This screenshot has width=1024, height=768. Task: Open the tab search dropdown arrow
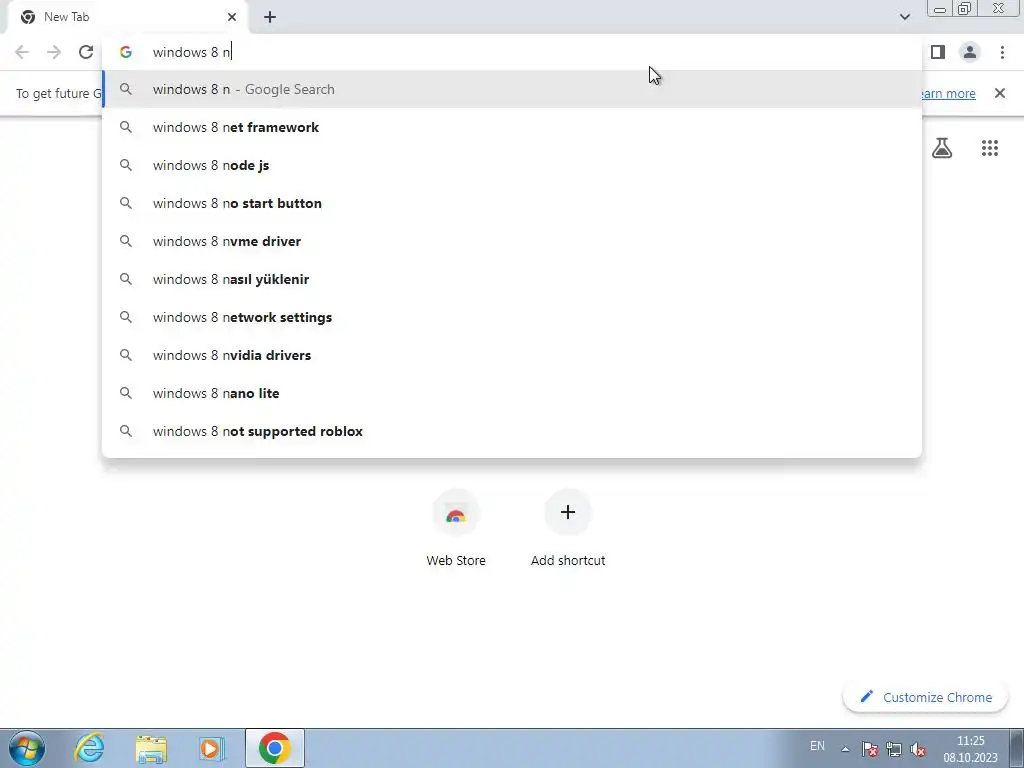pos(904,17)
